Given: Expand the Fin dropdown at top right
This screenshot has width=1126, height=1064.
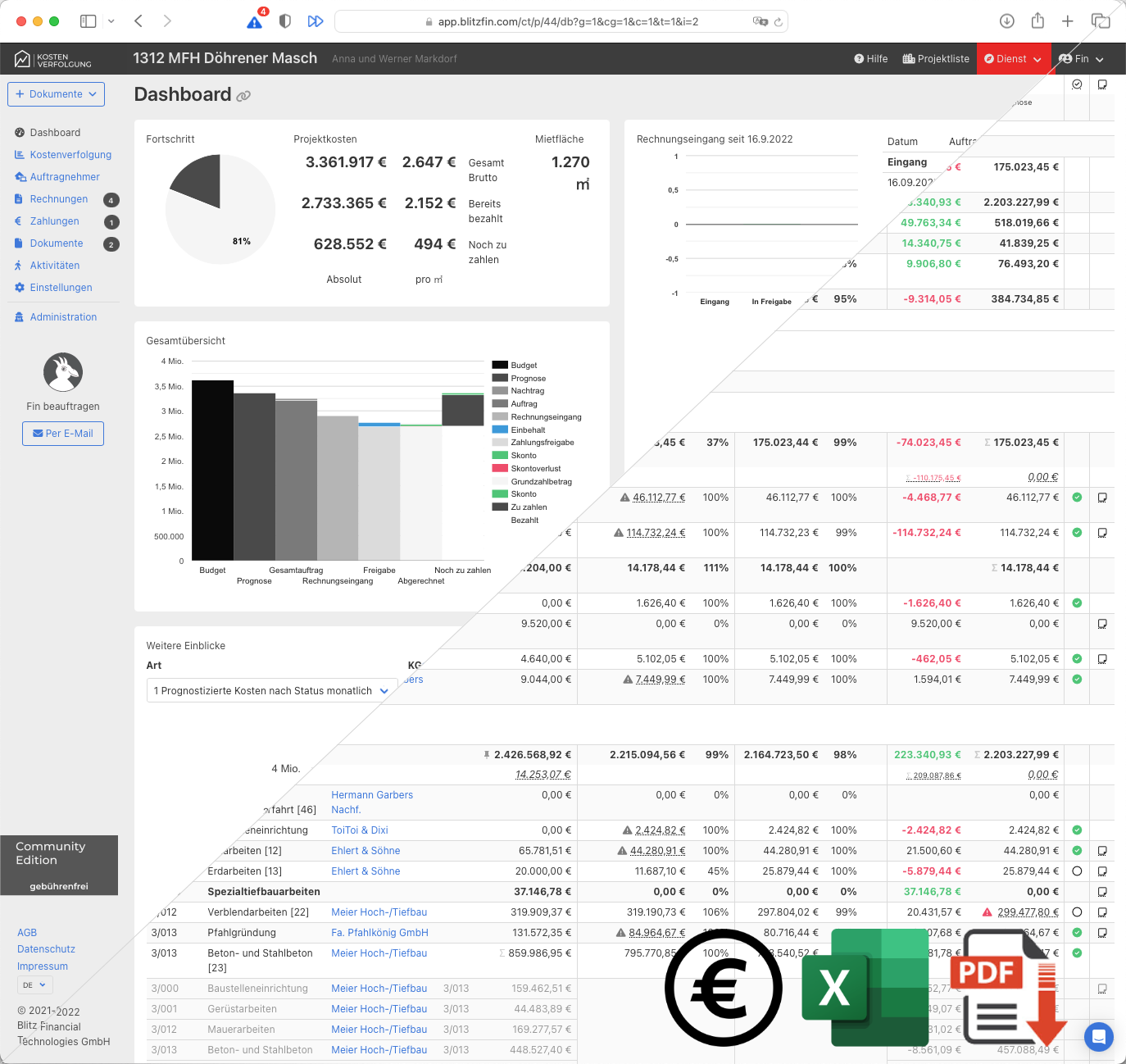Looking at the screenshot, I should coord(1081,58).
